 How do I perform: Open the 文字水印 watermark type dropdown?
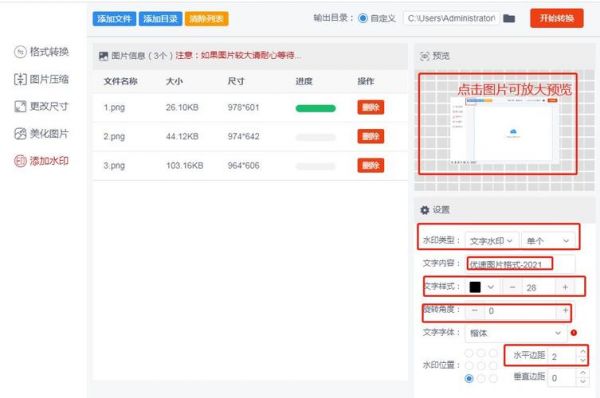pyautogui.click(x=492, y=241)
